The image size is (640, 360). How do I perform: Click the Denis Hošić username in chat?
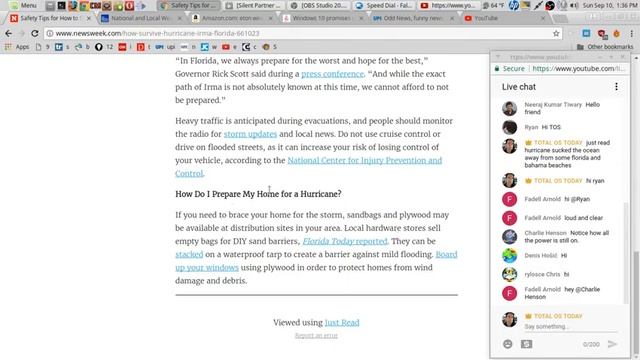[540, 256]
